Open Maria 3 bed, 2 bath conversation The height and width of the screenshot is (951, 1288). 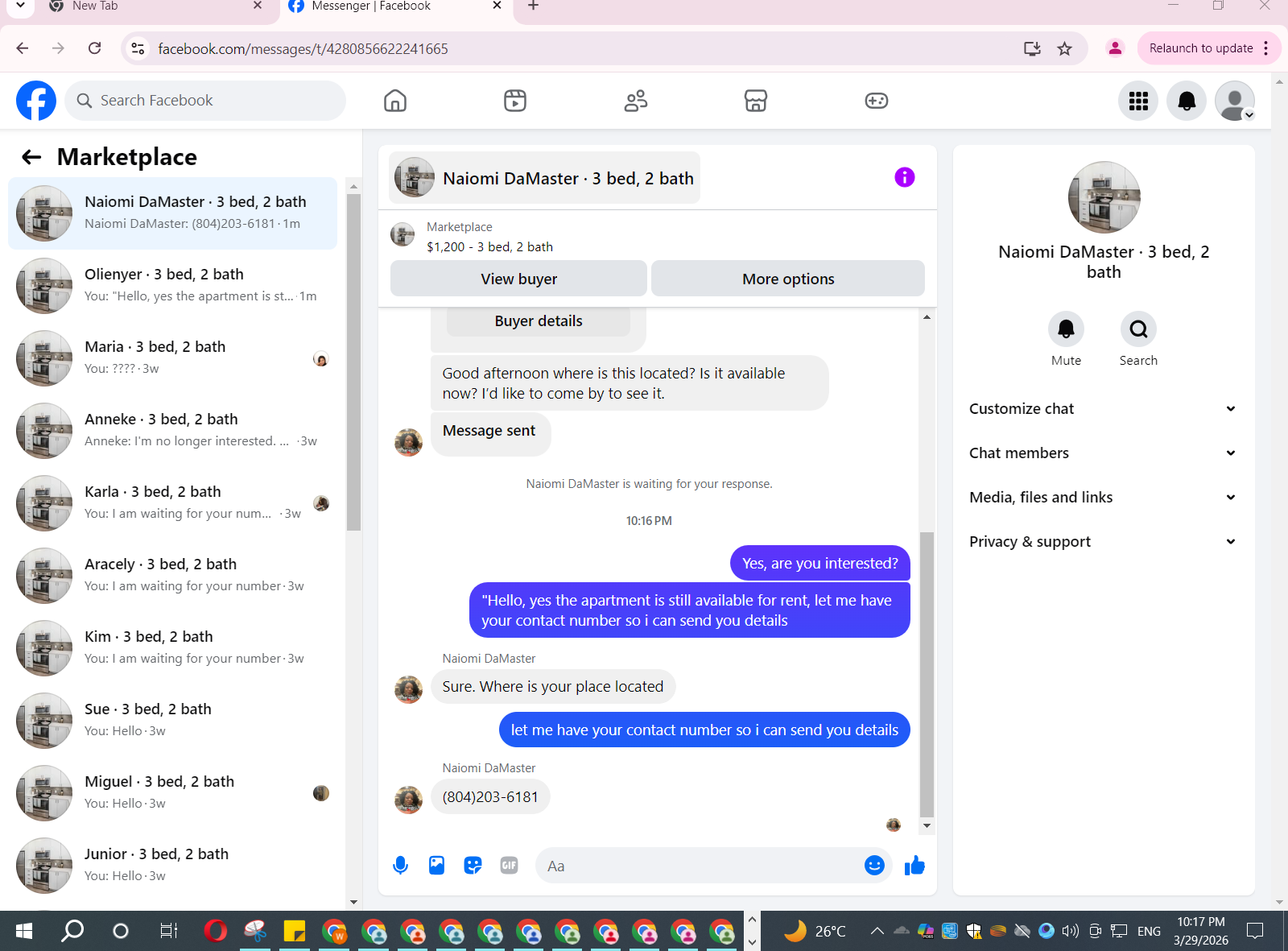pos(172,358)
